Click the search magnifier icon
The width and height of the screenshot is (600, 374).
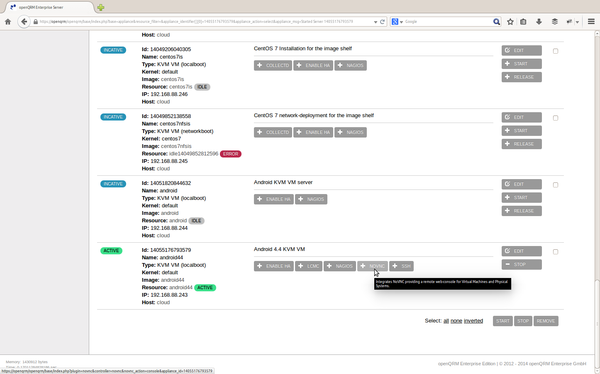coord(496,22)
